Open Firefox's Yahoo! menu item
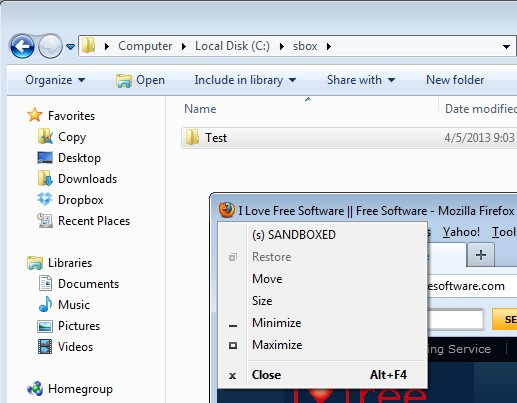The image size is (517, 403). [x=461, y=232]
